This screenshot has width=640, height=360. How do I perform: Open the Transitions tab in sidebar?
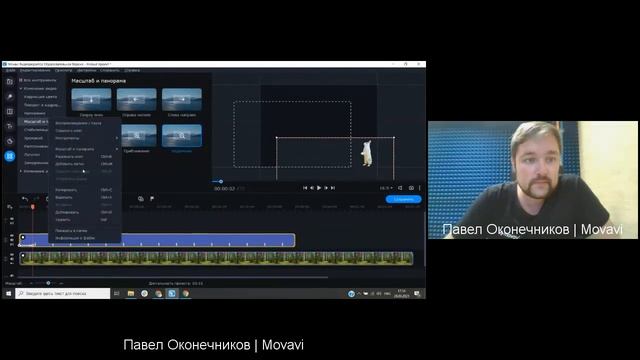(x=10, y=111)
